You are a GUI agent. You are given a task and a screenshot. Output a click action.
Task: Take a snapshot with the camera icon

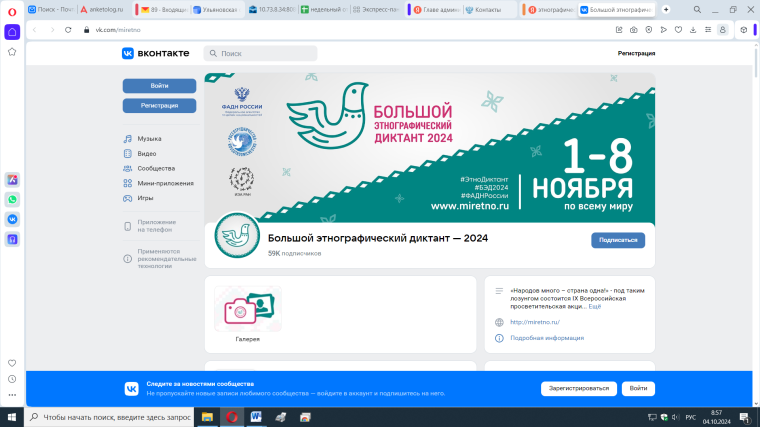coord(633,30)
